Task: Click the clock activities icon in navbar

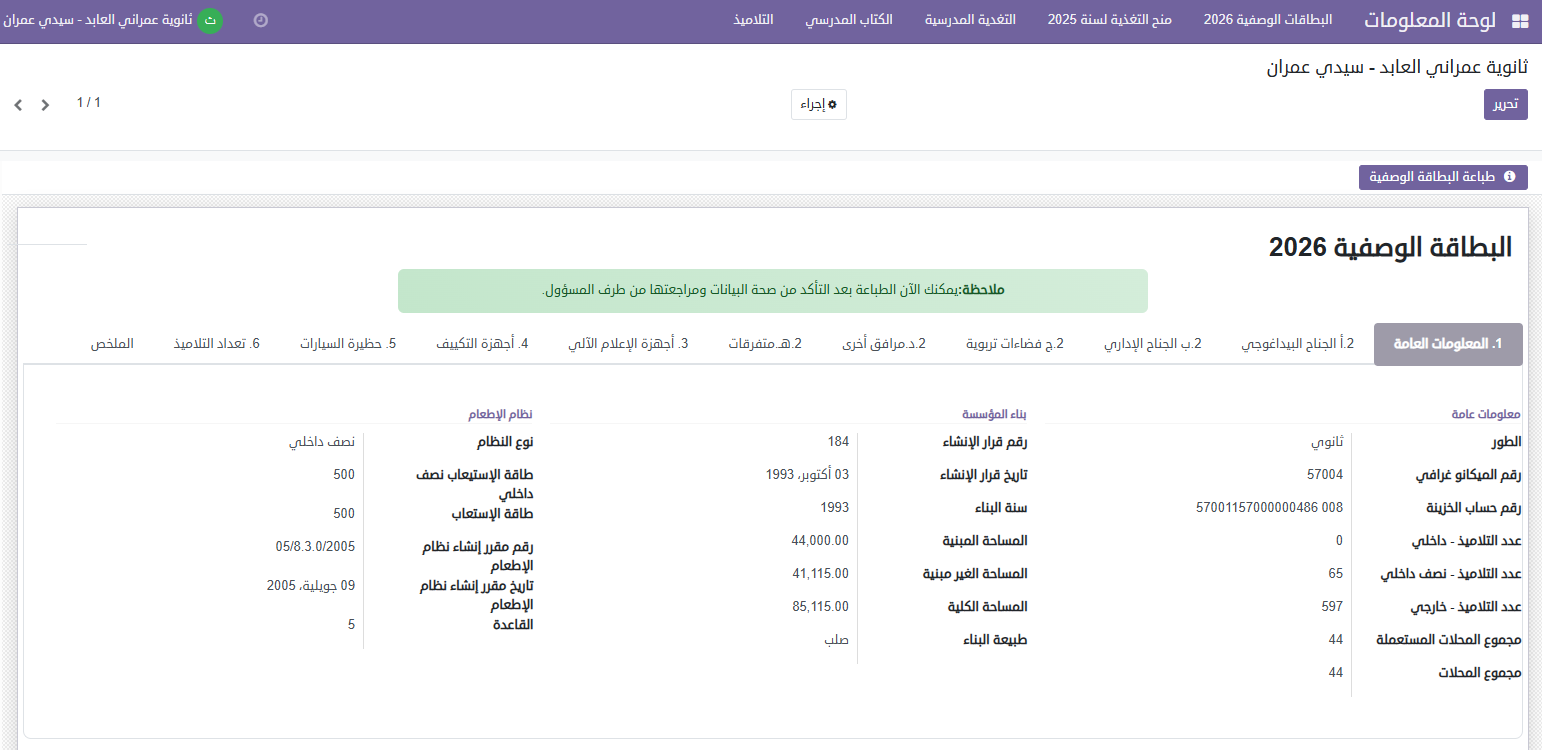Action: tap(261, 20)
